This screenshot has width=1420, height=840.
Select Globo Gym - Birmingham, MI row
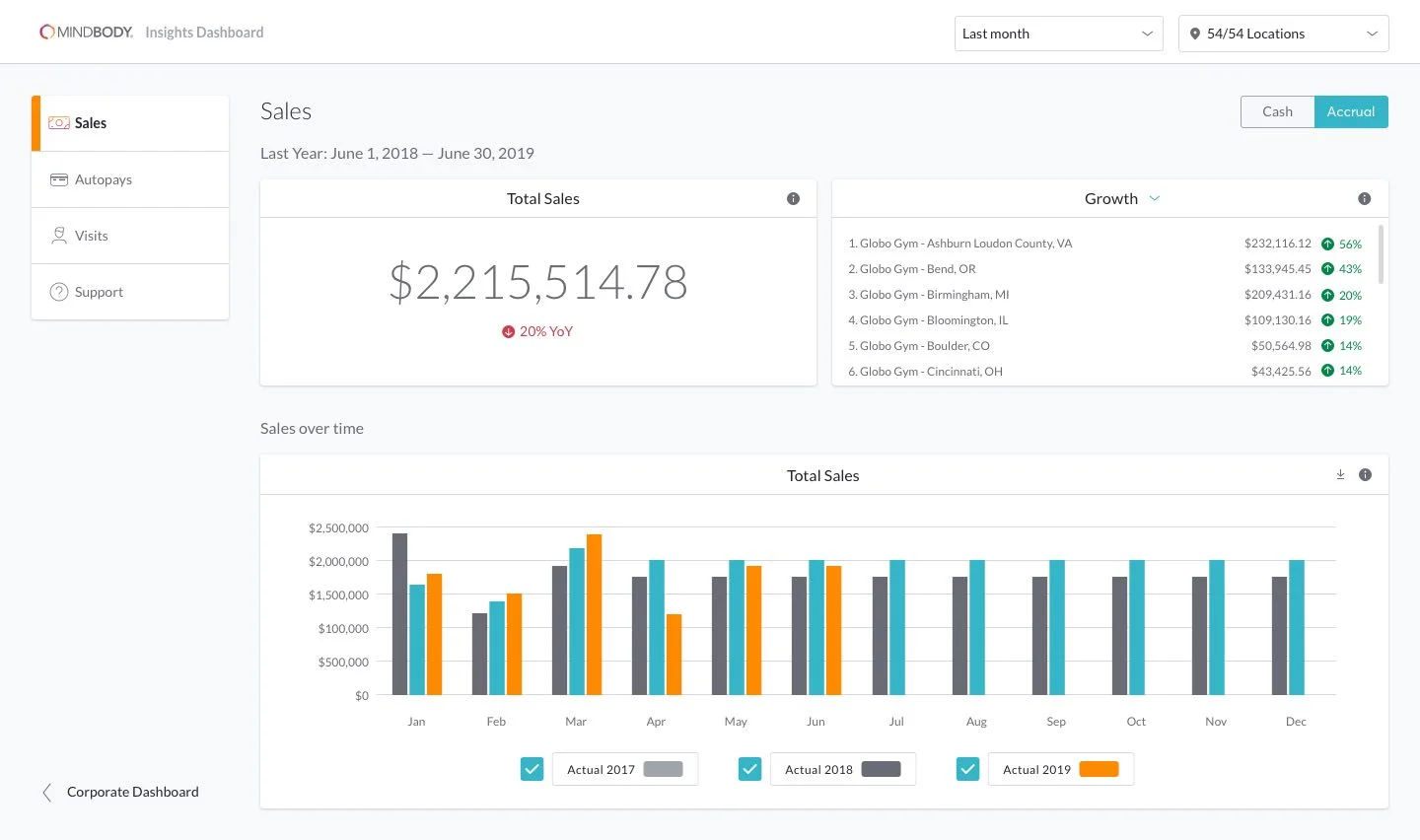point(1104,295)
